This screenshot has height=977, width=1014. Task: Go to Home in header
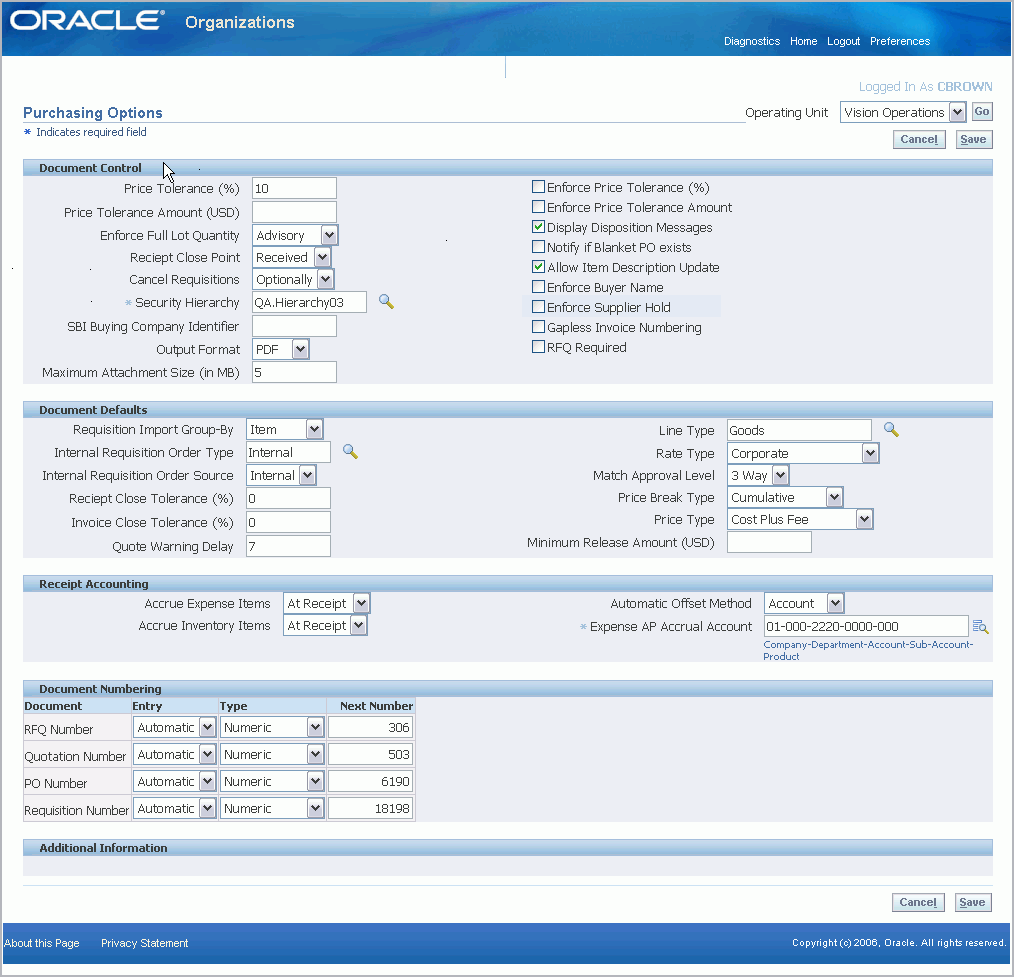coord(803,41)
